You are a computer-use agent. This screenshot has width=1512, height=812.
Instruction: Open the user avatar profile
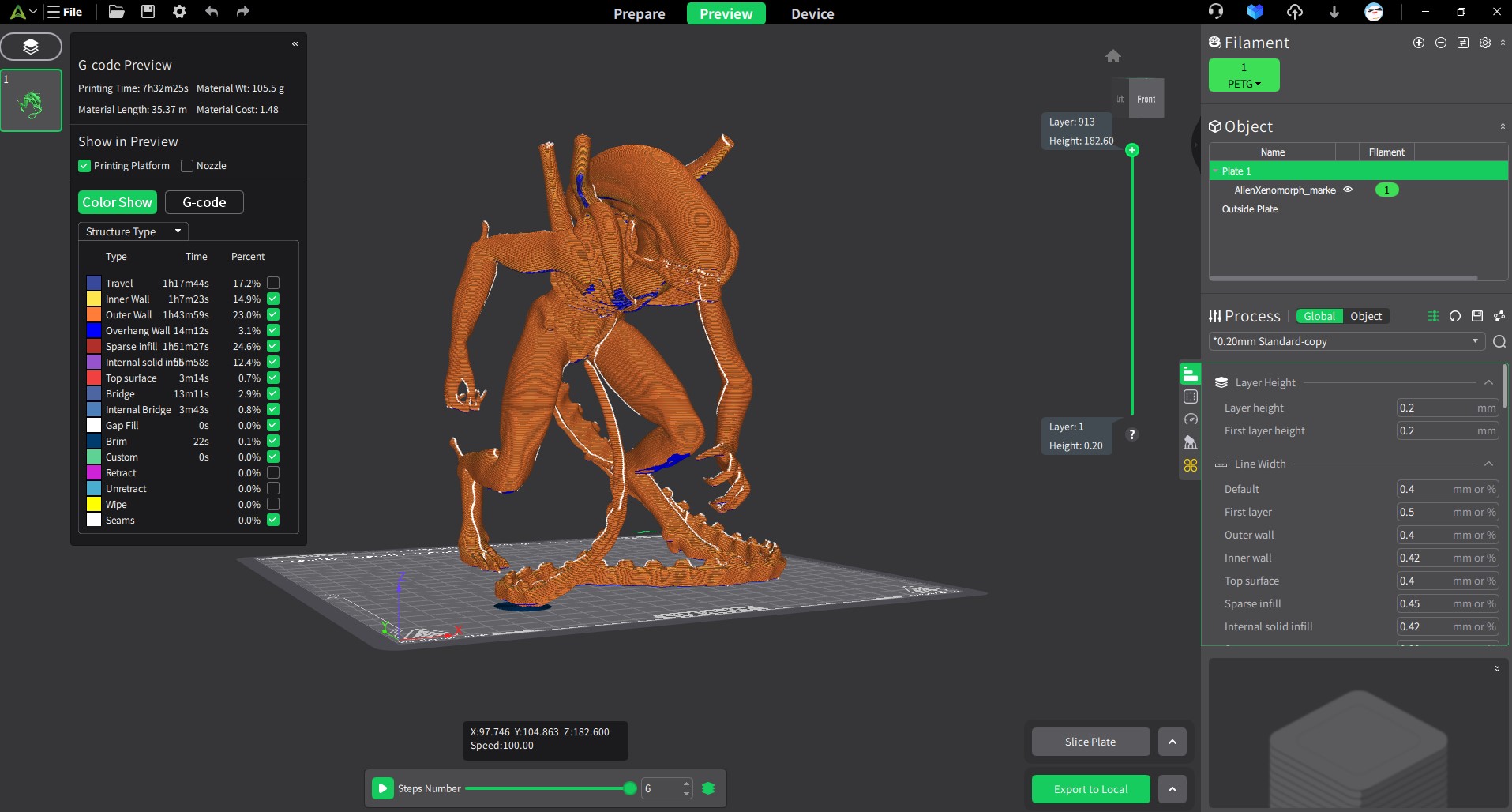[x=1374, y=12]
